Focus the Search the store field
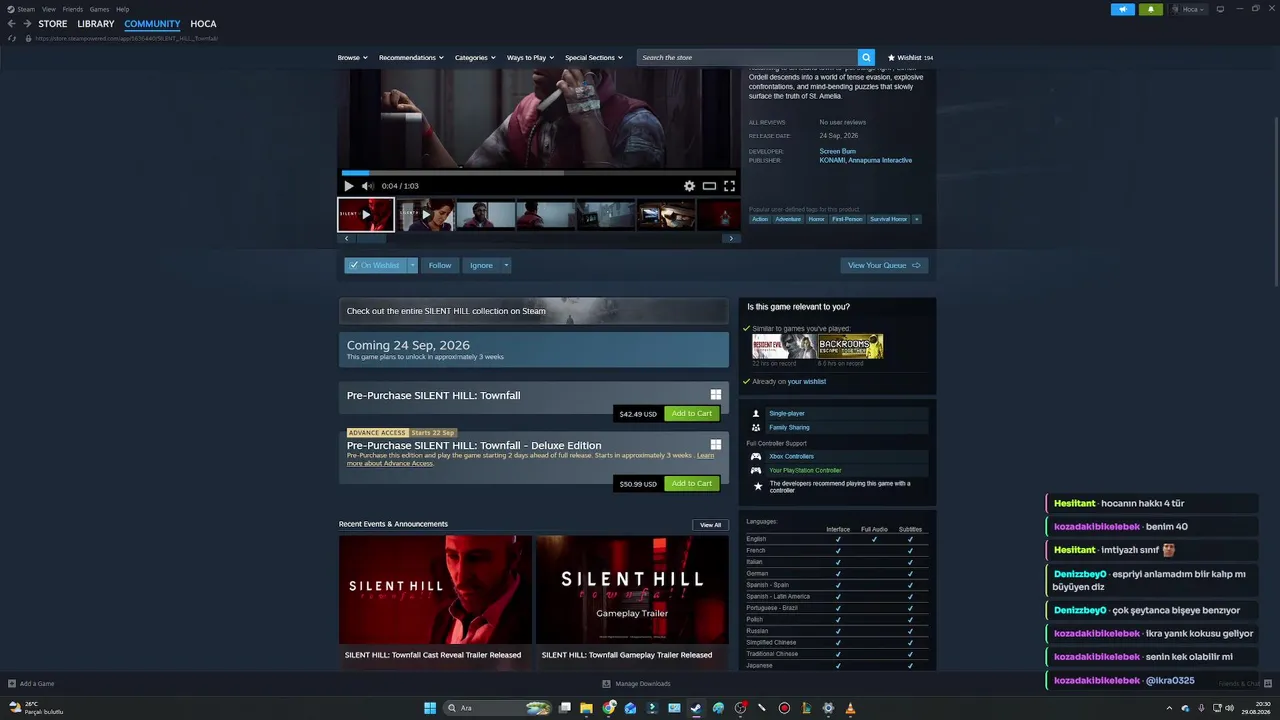The height and width of the screenshot is (720, 1280). [747, 58]
